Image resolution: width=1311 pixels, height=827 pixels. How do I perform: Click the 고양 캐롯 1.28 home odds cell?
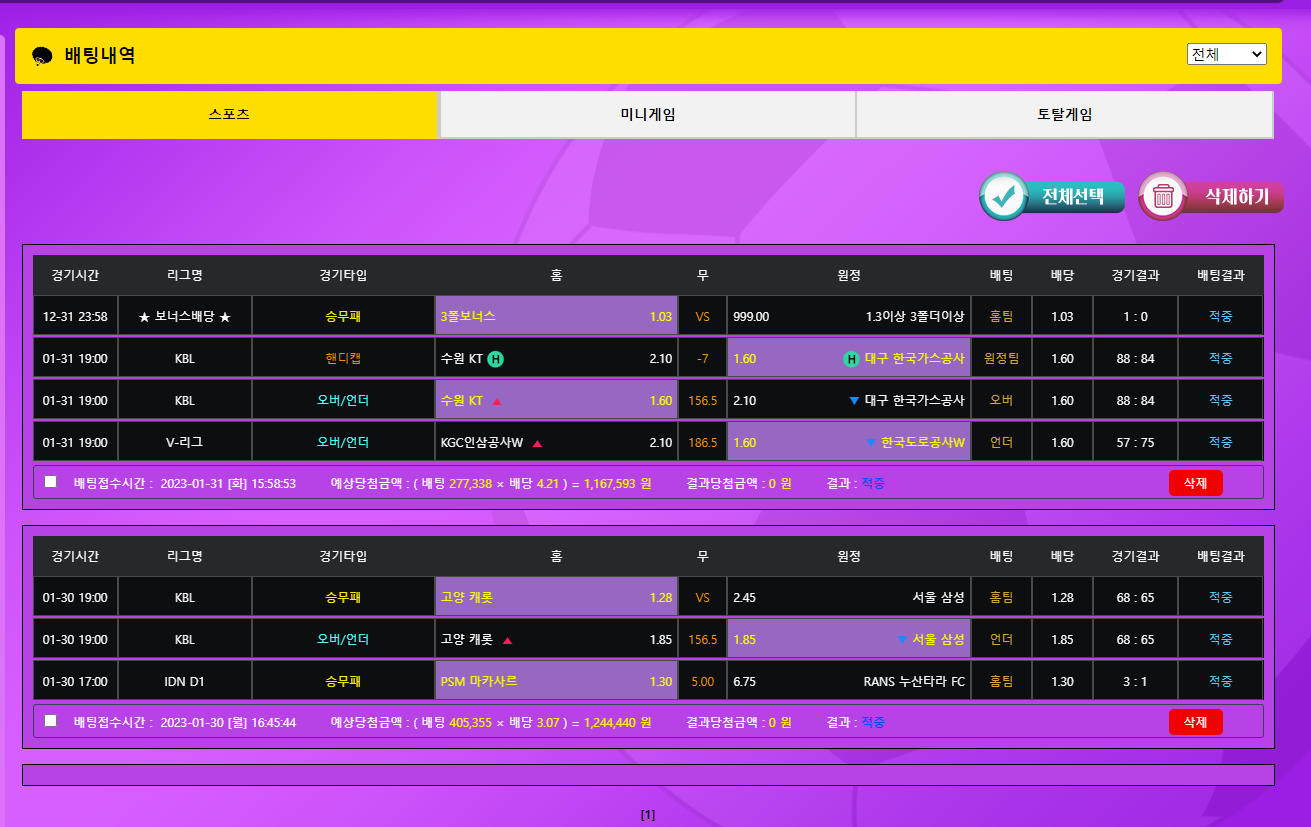click(x=556, y=597)
